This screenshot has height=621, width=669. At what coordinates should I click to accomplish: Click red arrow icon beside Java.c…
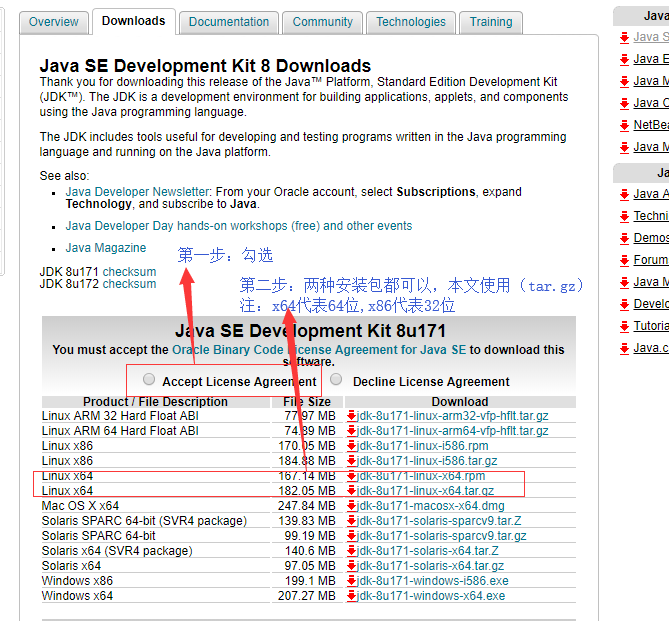625,349
